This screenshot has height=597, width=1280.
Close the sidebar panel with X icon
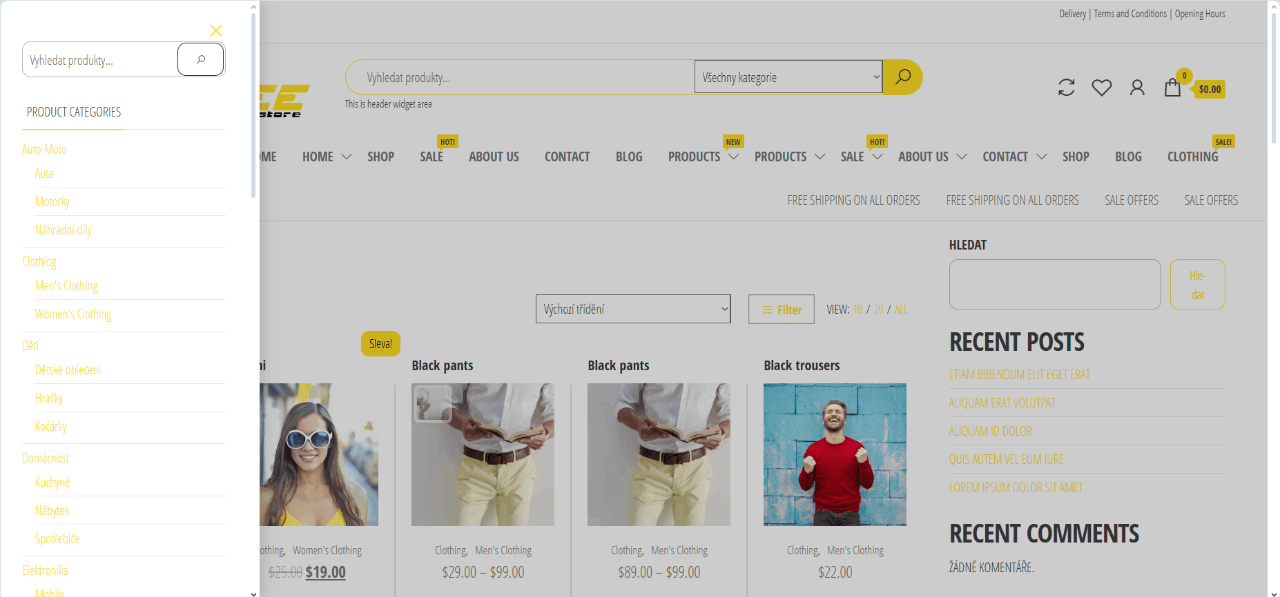coord(216,31)
